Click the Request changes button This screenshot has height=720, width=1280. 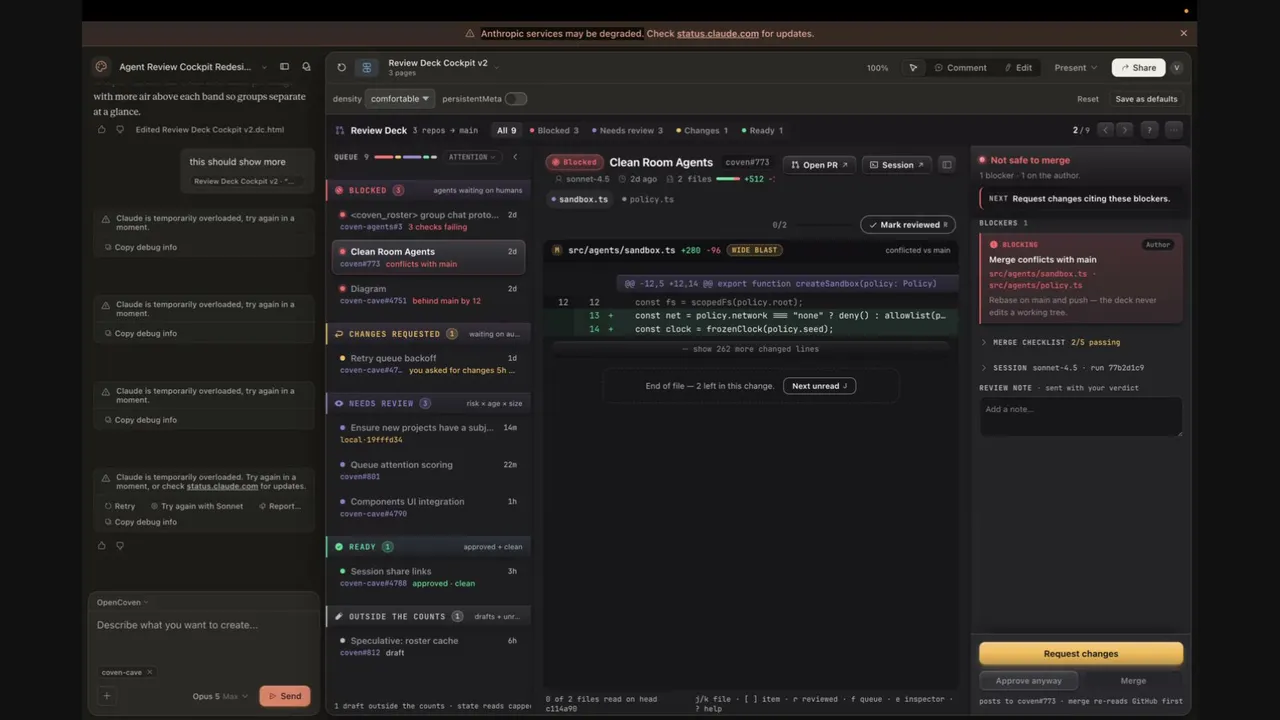[1081, 653]
